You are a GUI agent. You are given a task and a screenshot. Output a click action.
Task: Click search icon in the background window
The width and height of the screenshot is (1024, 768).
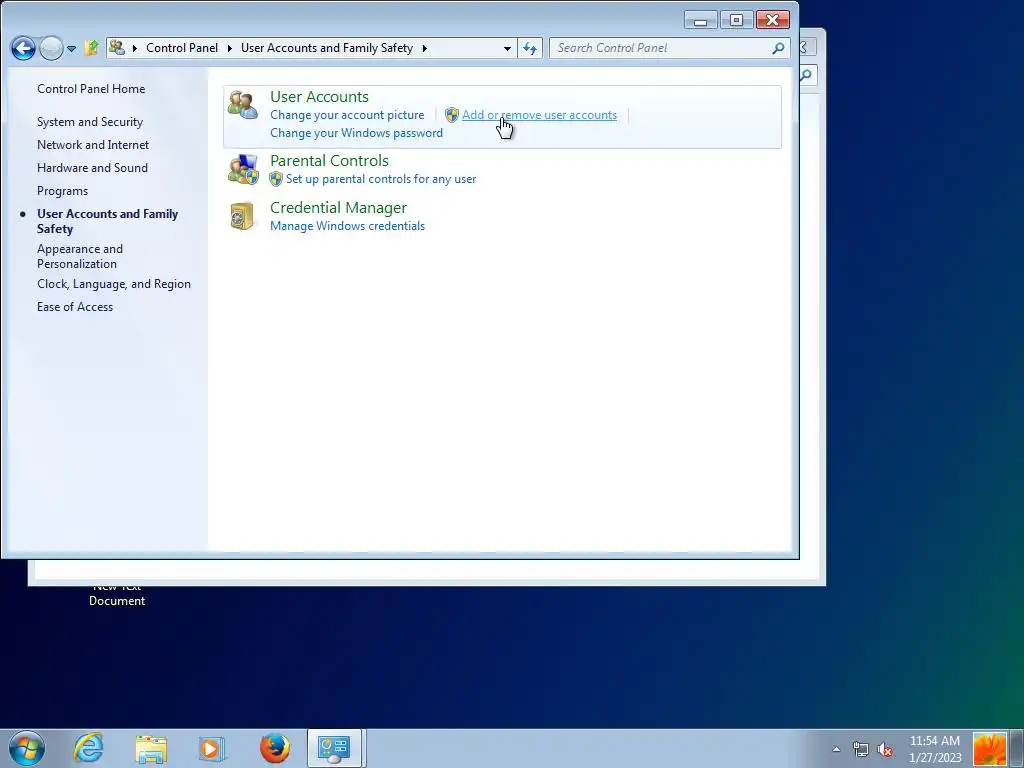807,76
